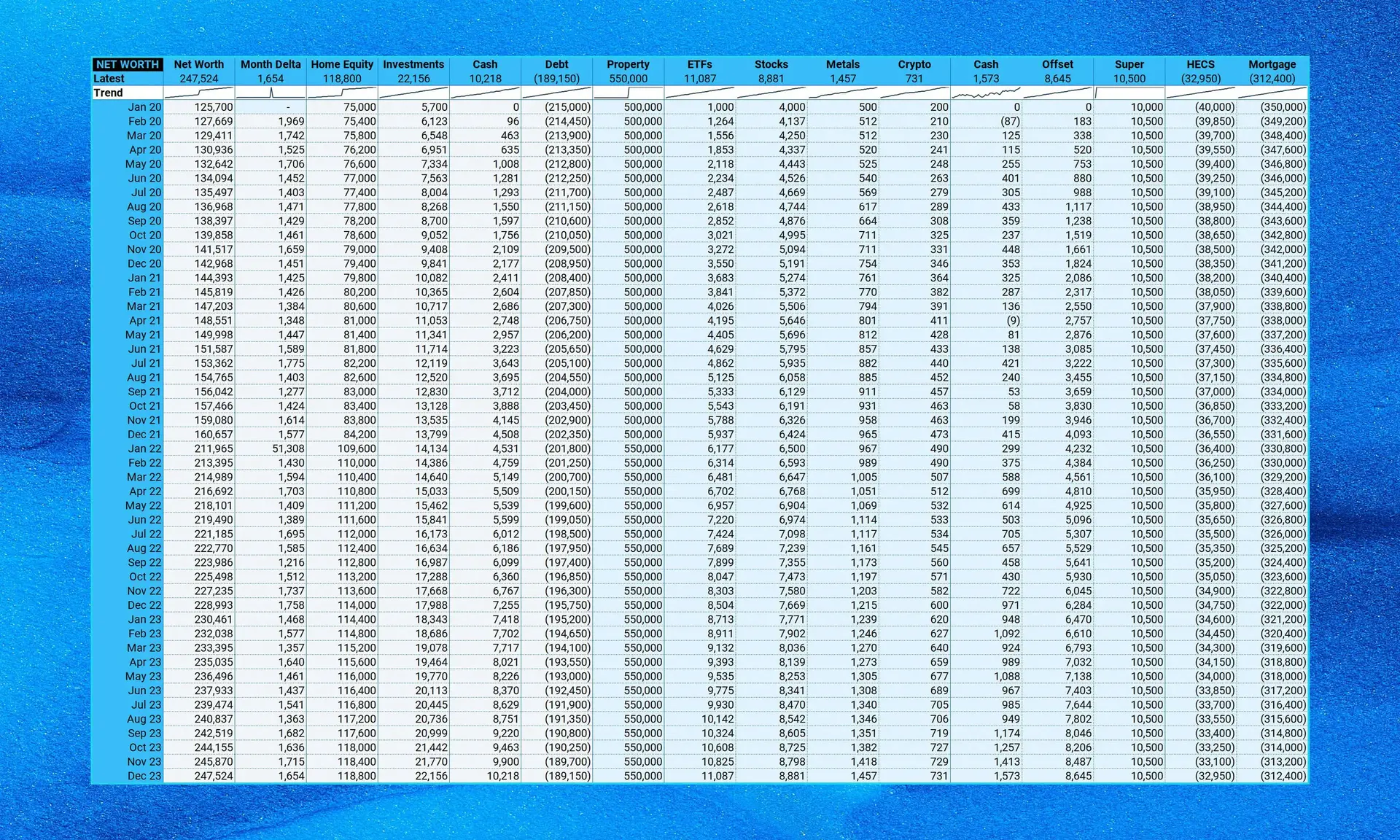Click the Investments trend sparkline
This screenshot has width=1400, height=840.
click(x=414, y=93)
